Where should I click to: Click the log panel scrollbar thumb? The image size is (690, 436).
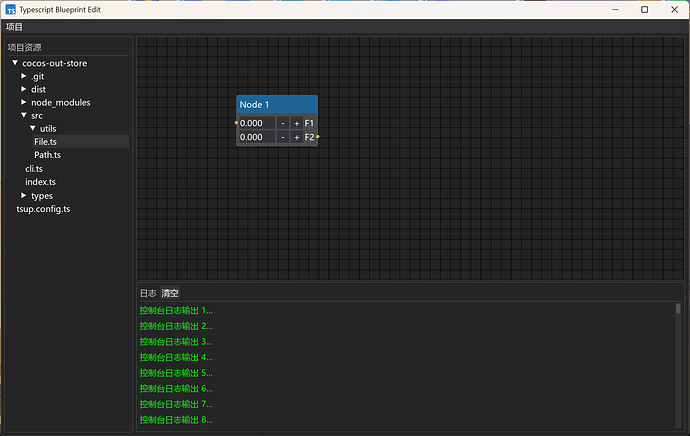[x=678, y=308]
